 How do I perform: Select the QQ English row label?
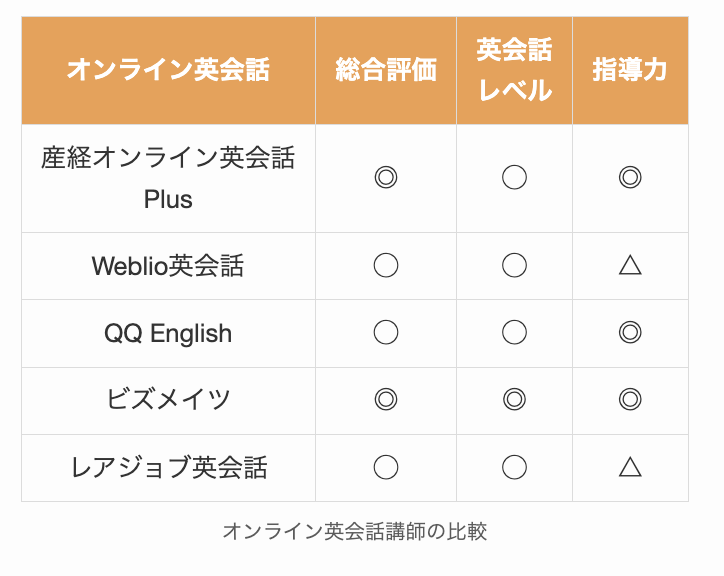point(168,333)
